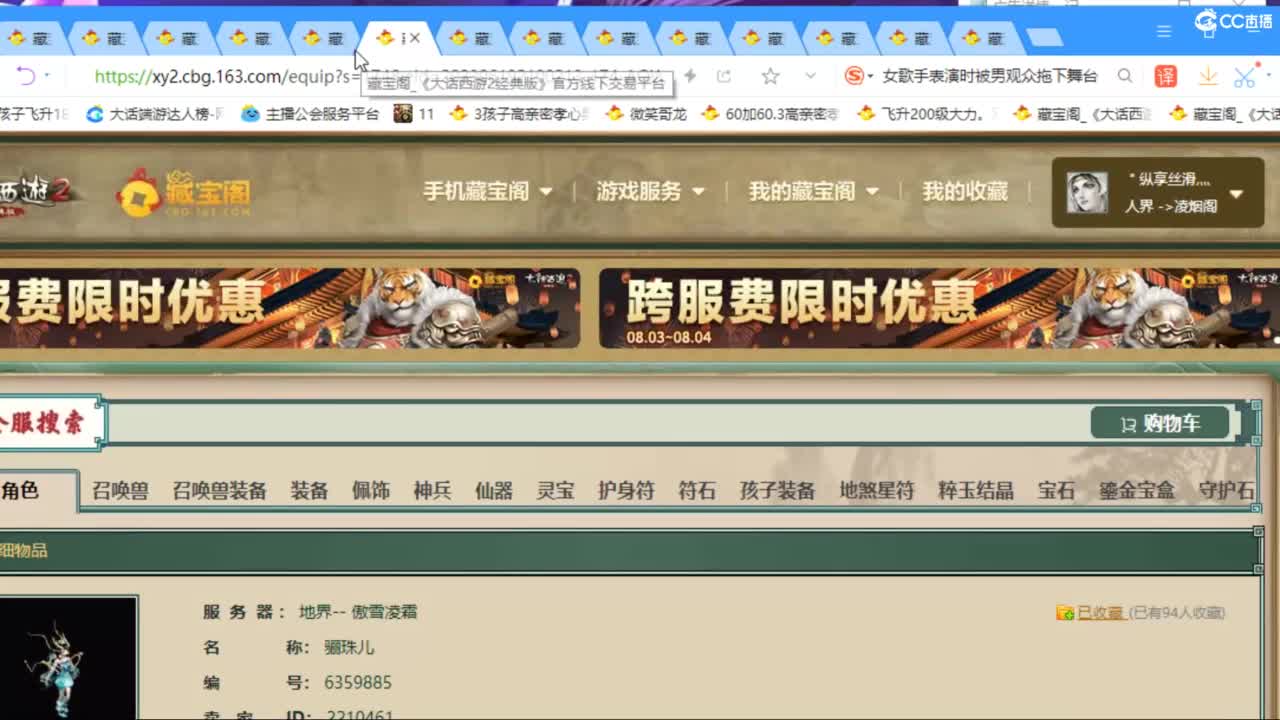Select the 护身符 category tab
1280x720 pixels.
click(626, 490)
